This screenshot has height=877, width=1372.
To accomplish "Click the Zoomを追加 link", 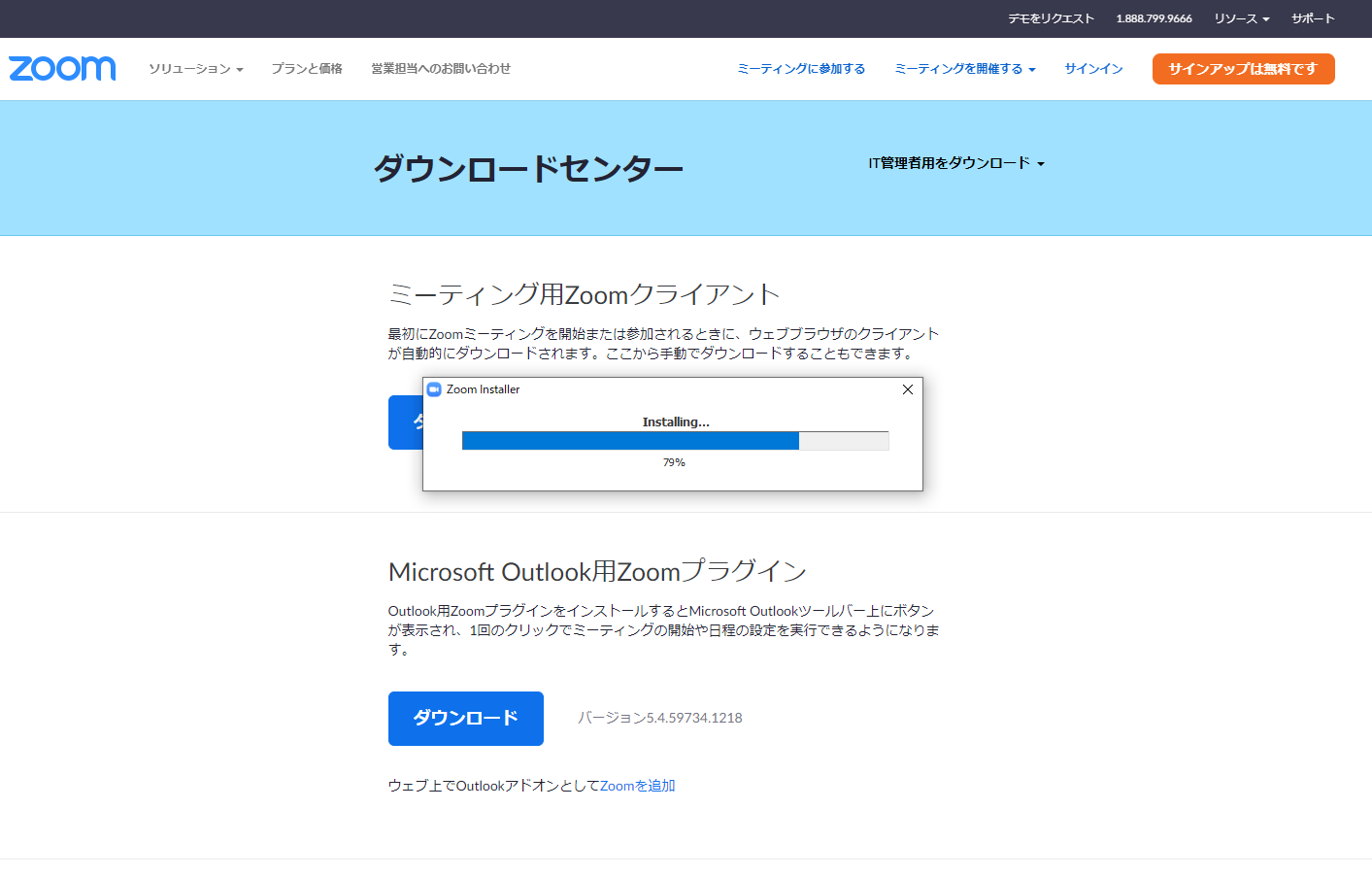I will point(638,786).
